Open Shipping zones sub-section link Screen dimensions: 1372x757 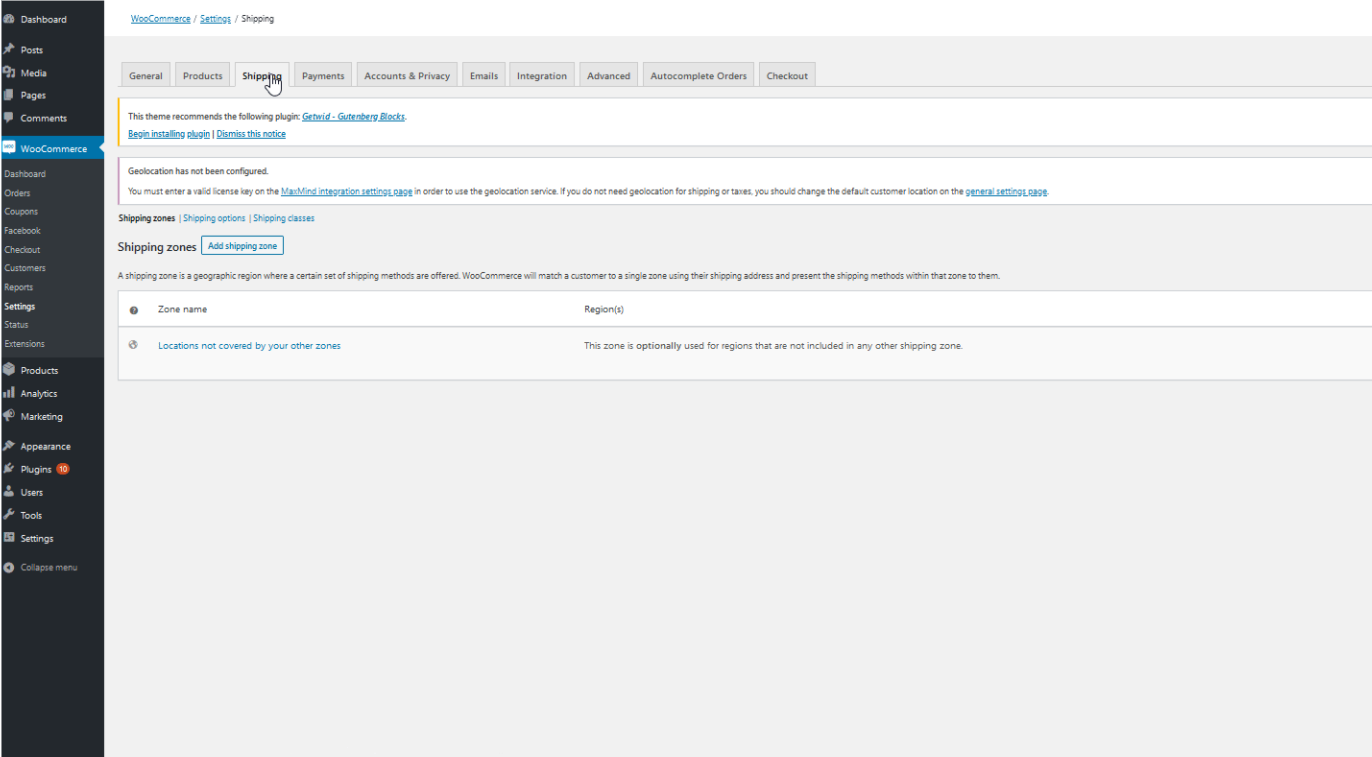pyautogui.click(x=147, y=218)
